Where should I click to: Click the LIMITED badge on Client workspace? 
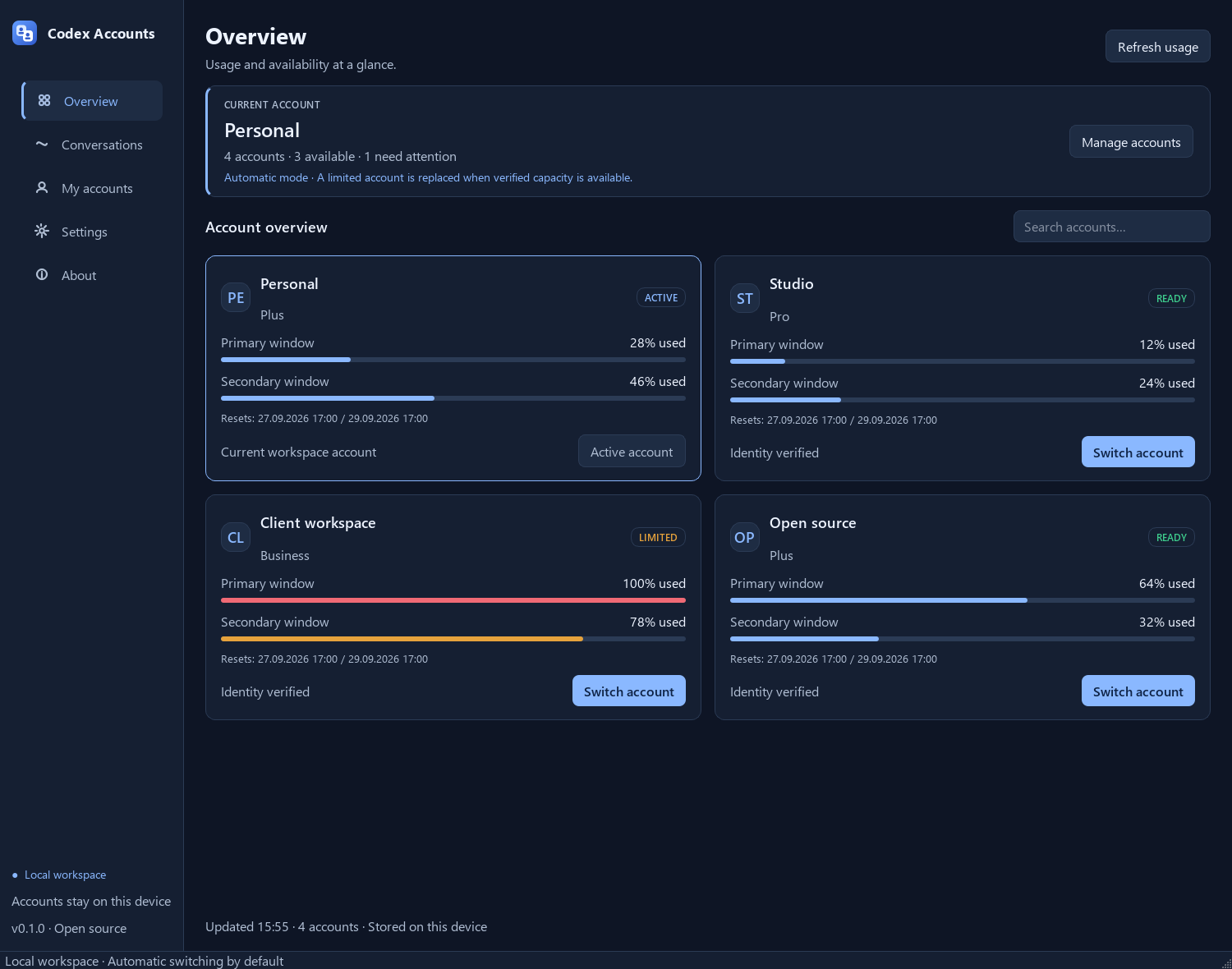pos(658,537)
